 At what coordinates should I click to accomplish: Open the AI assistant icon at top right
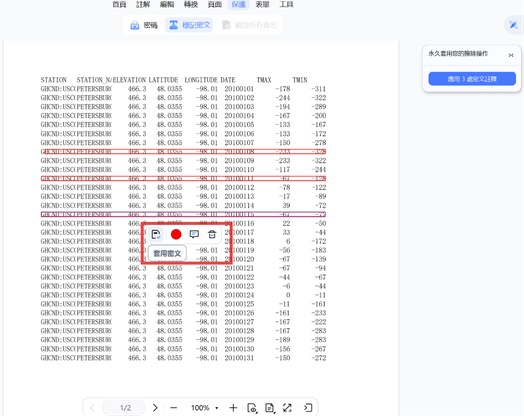point(513,24)
